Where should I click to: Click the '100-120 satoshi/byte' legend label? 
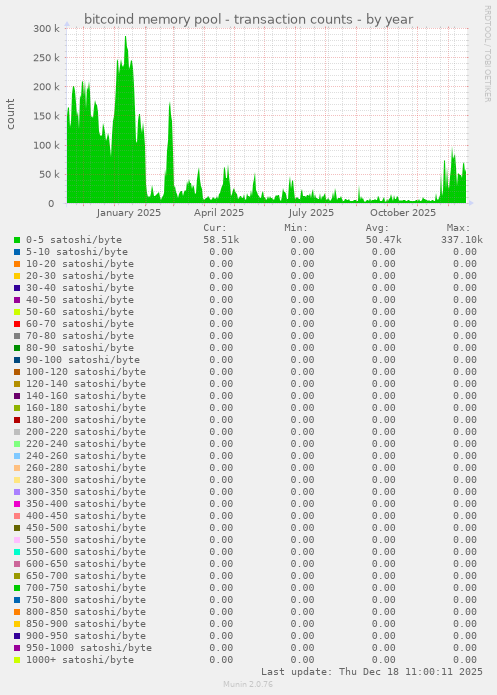point(86,371)
